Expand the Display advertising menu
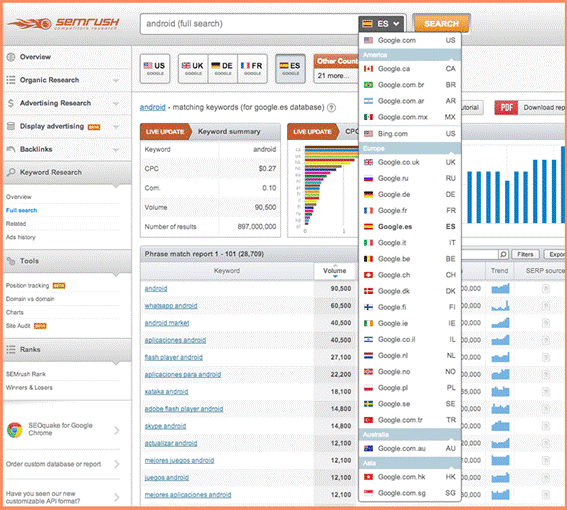Screen dimensions: 567x510 click(x=116, y=127)
